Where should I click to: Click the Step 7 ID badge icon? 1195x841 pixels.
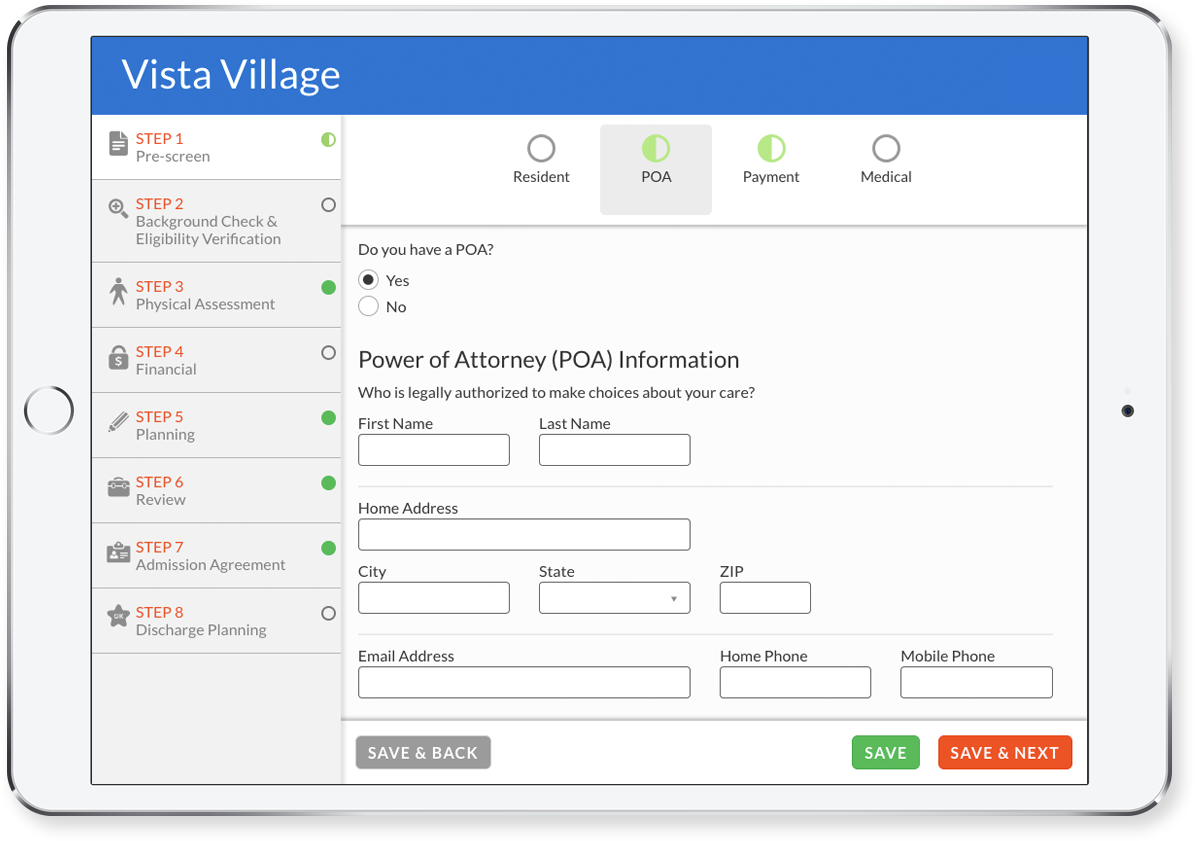point(118,552)
